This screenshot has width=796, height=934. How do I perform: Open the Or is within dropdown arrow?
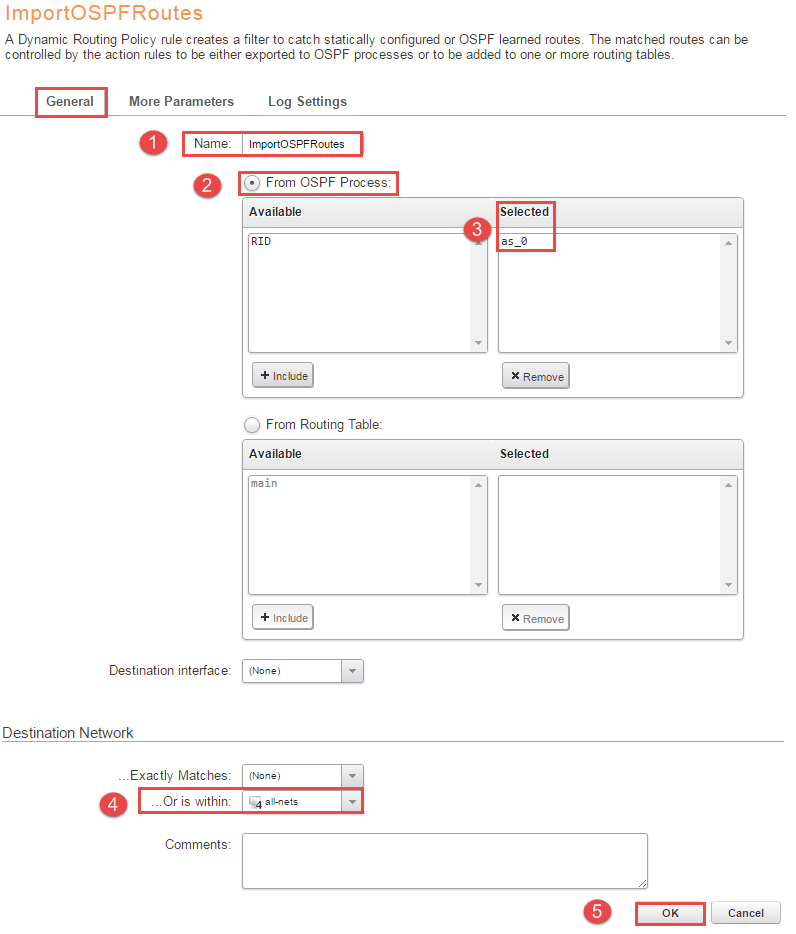pos(352,802)
